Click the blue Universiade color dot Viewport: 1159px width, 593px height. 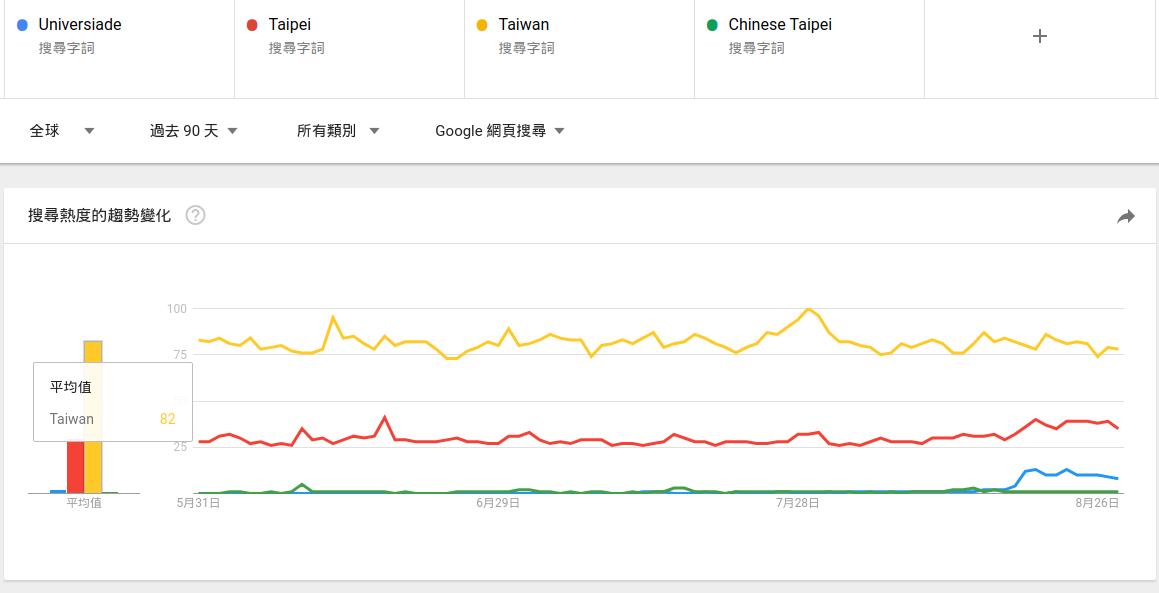point(22,25)
